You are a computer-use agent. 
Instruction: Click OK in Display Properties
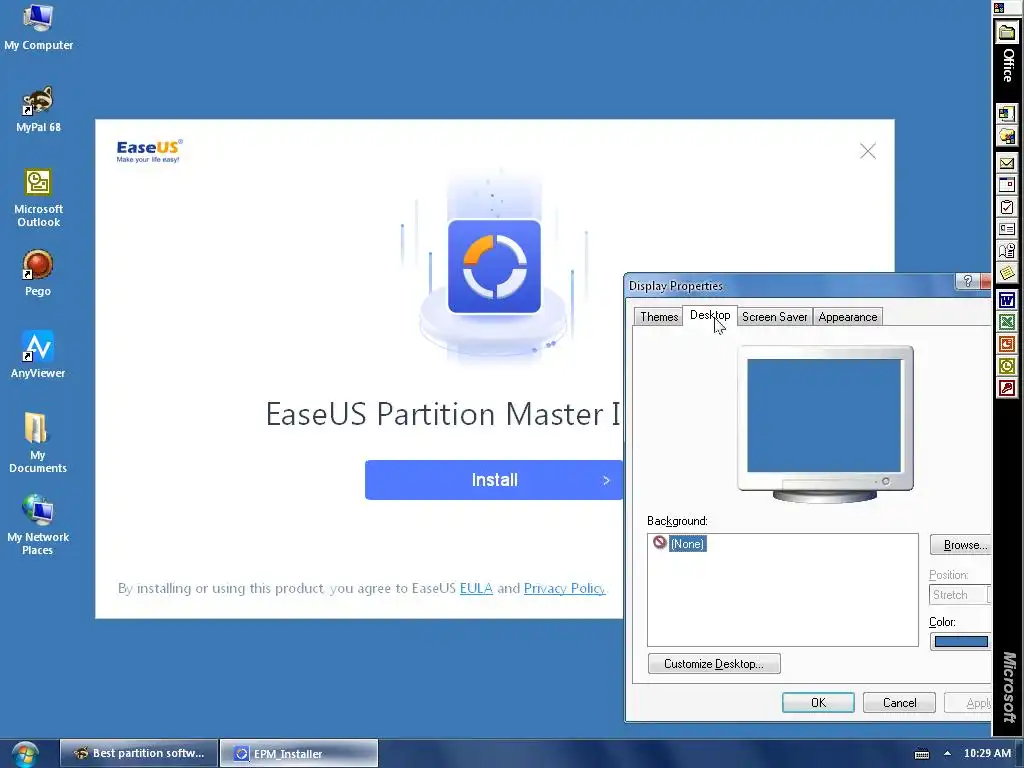click(x=818, y=703)
